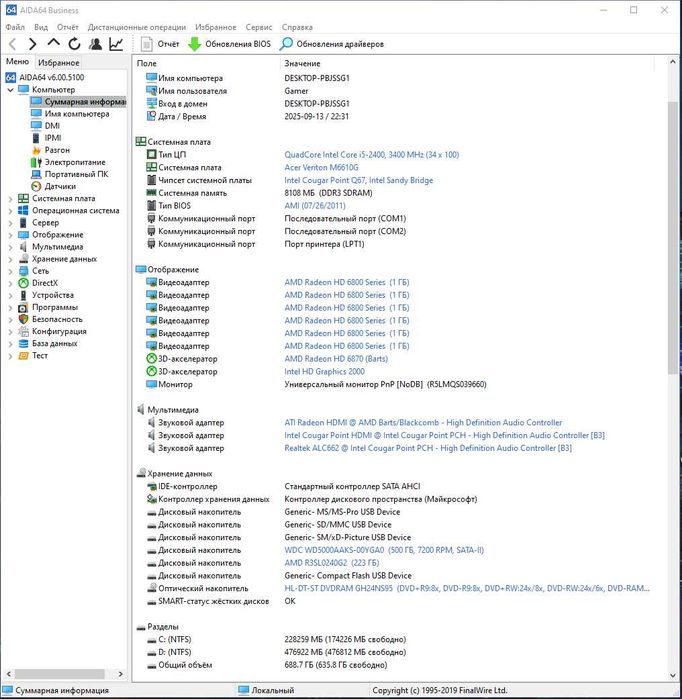Image resolution: width=682 pixels, height=699 pixels.
Task: Click the Портативный ПК laptop icon
Action: pyautogui.click(x=36, y=174)
